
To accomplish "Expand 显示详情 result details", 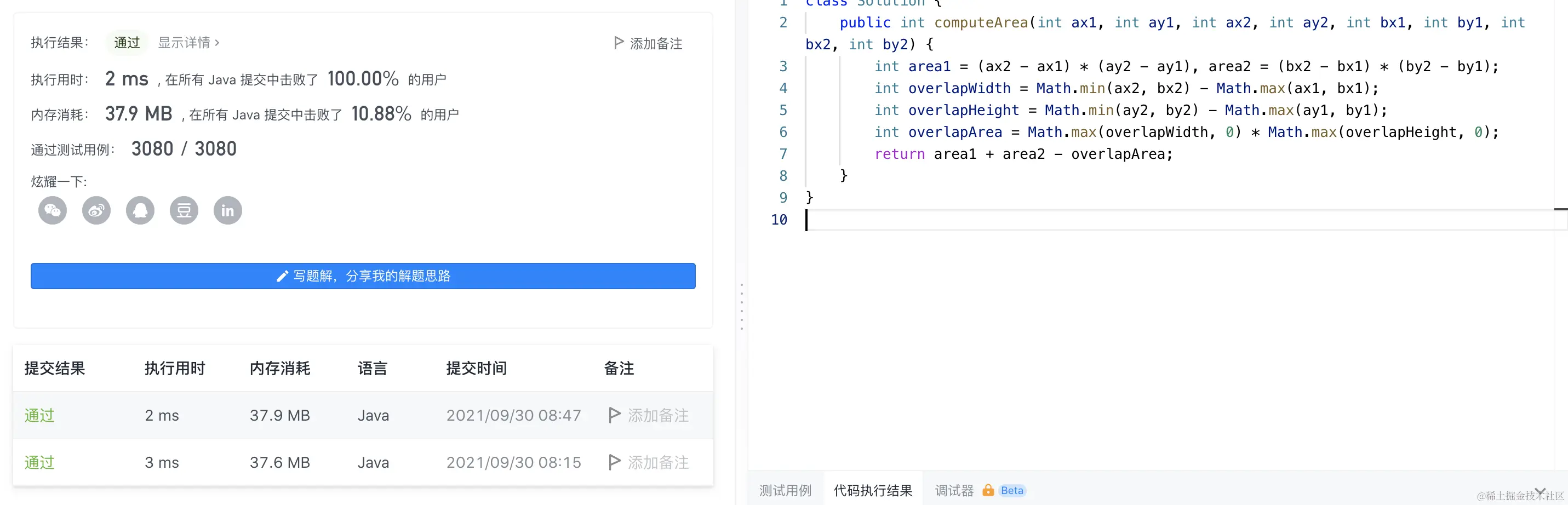I will pos(188,43).
